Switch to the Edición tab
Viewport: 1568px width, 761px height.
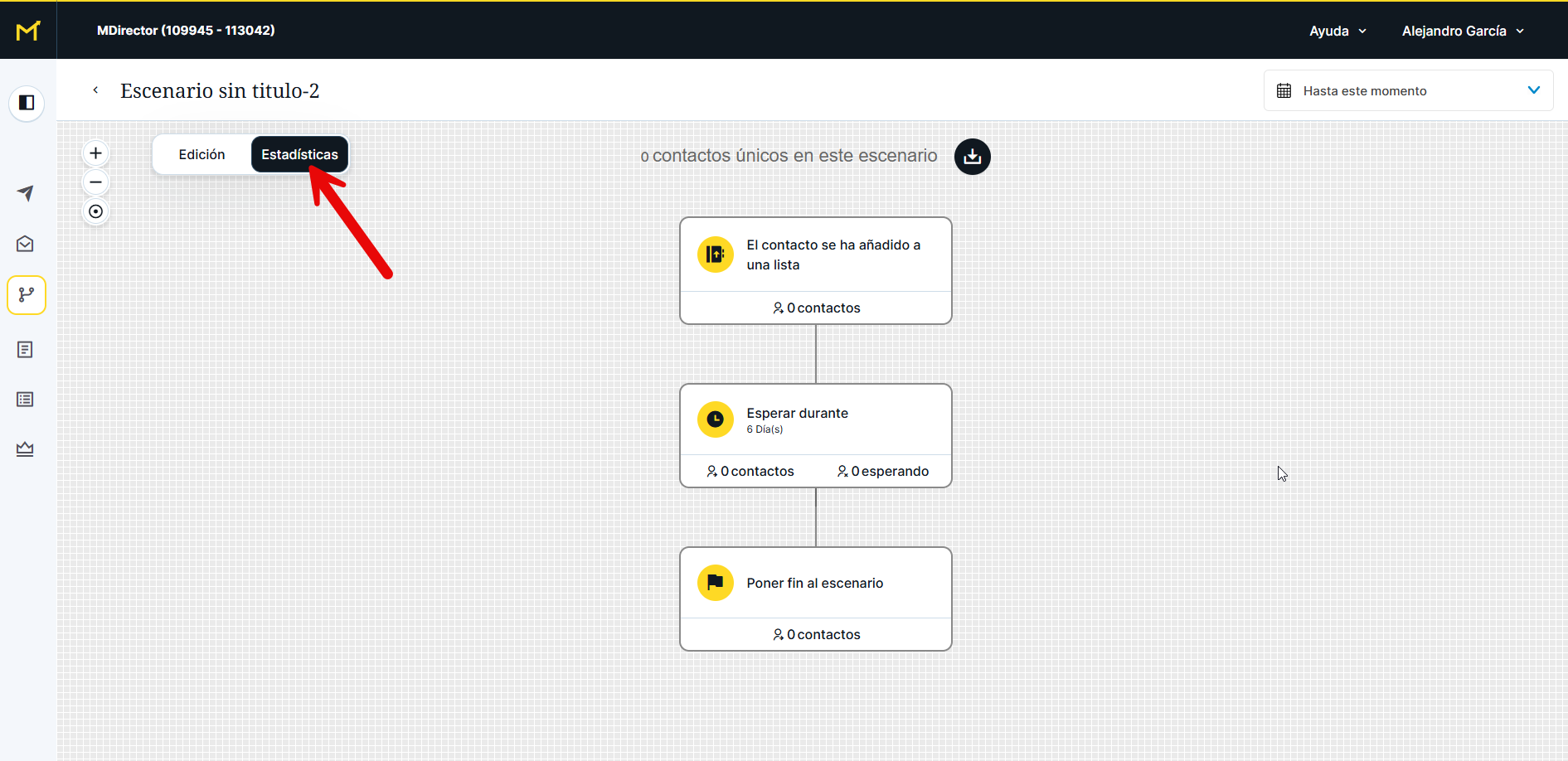point(201,155)
